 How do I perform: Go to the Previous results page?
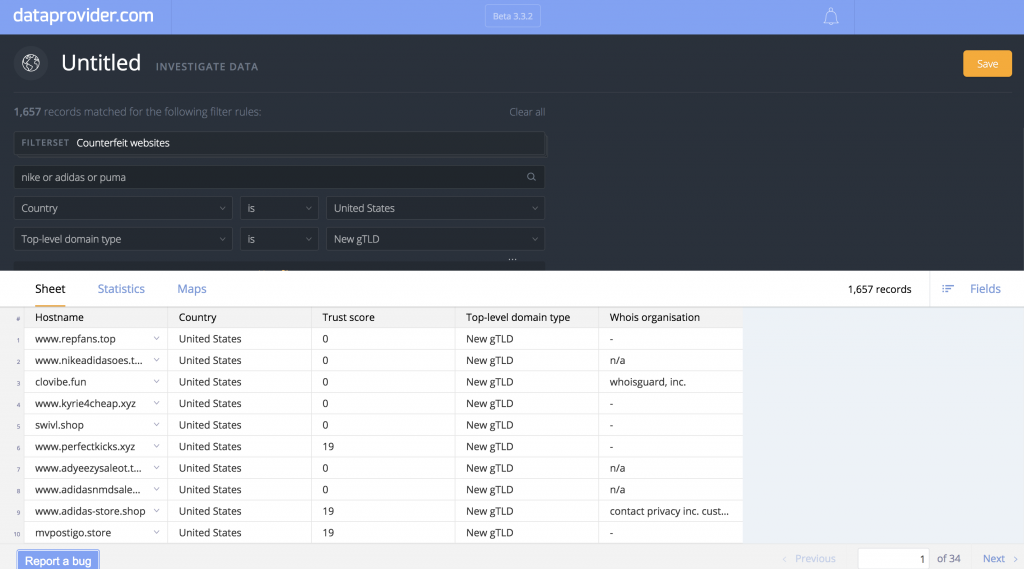[809, 559]
